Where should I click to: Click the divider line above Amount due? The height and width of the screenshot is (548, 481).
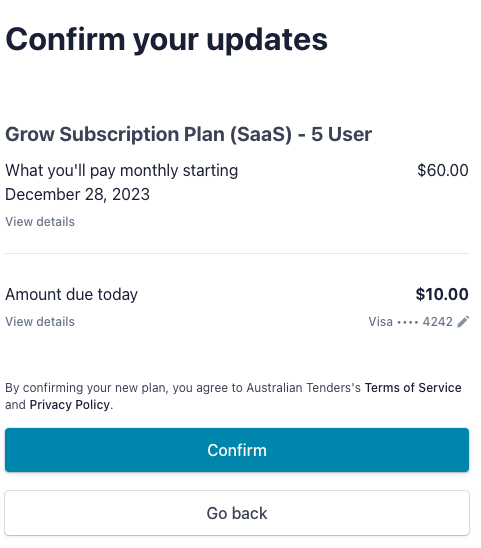click(237, 253)
